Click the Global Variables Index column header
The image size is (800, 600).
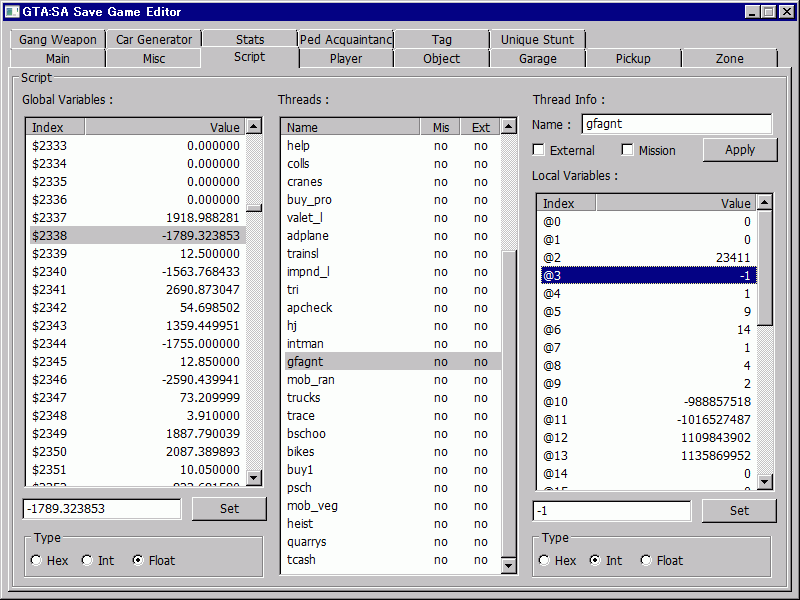[55, 127]
